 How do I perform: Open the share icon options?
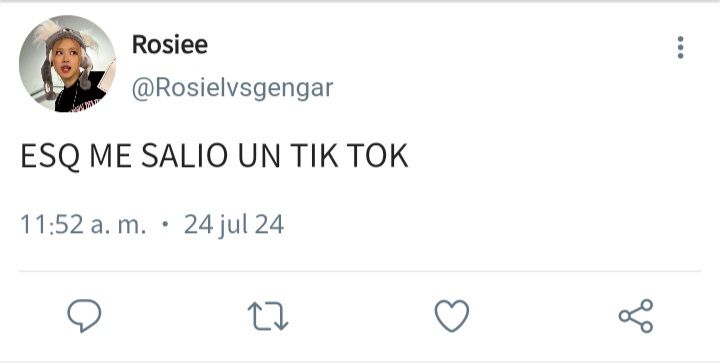[x=636, y=316]
